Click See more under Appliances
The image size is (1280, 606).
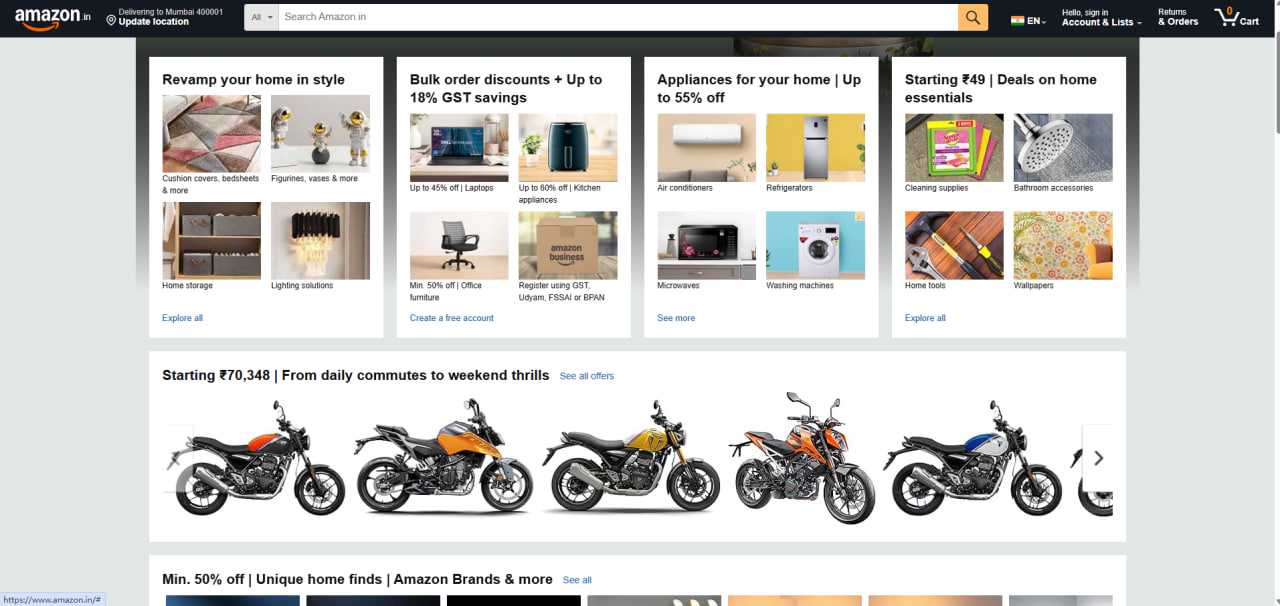pos(676,318)
